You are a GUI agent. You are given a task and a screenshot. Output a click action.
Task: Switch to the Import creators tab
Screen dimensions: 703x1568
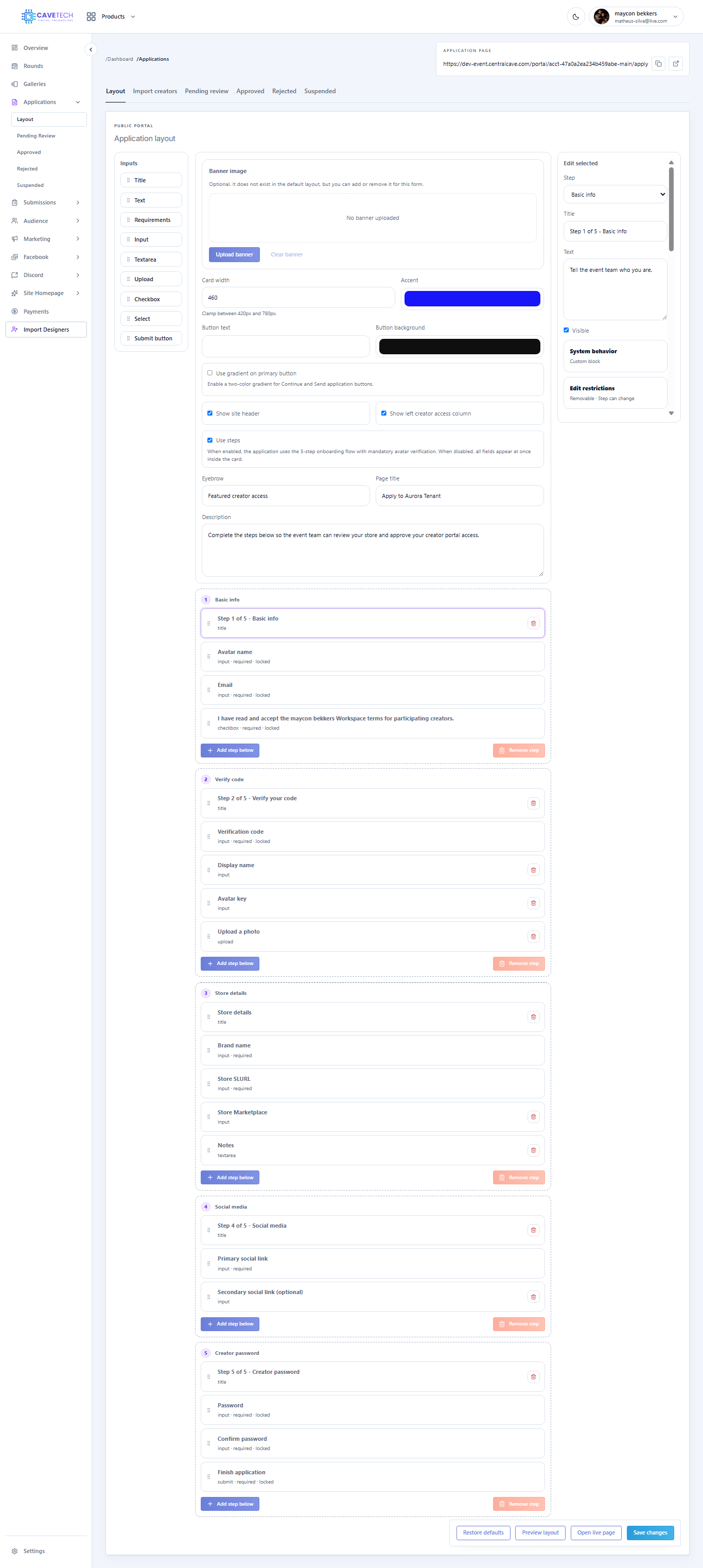coord(155,91)
